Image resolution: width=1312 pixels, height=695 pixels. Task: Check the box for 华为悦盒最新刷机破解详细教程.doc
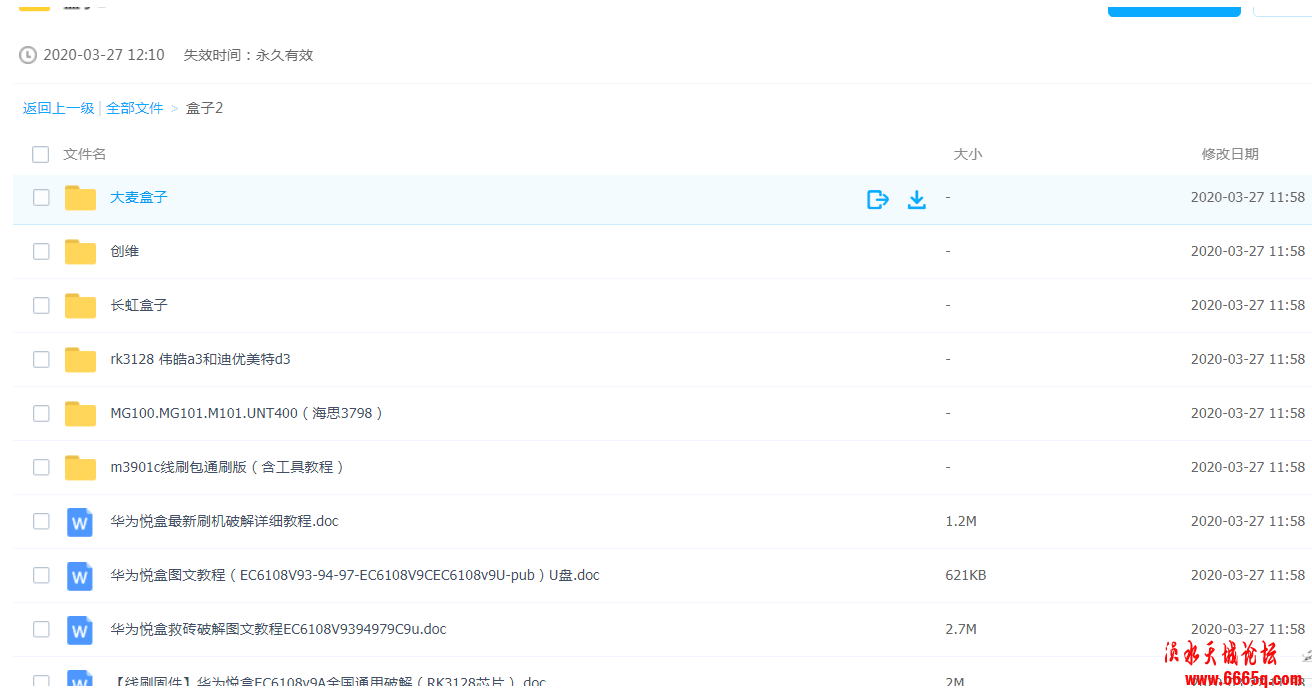pos(41,521)
